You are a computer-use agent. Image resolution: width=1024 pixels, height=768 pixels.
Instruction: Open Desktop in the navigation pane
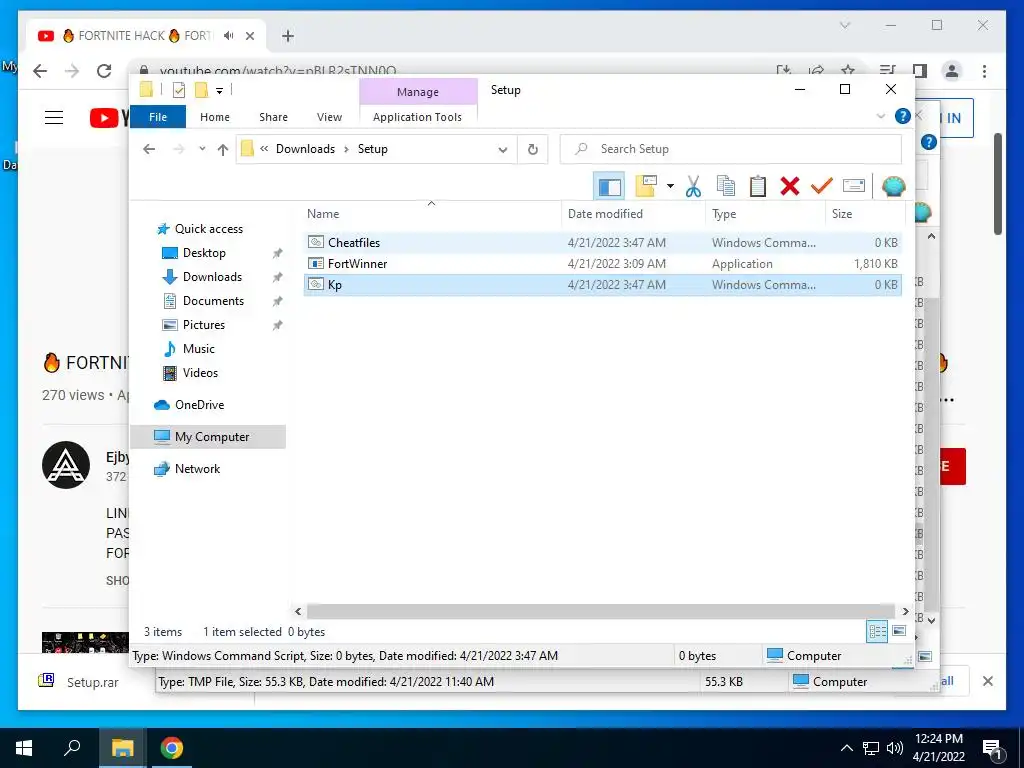pyautogui.click(x=194, y=253)
